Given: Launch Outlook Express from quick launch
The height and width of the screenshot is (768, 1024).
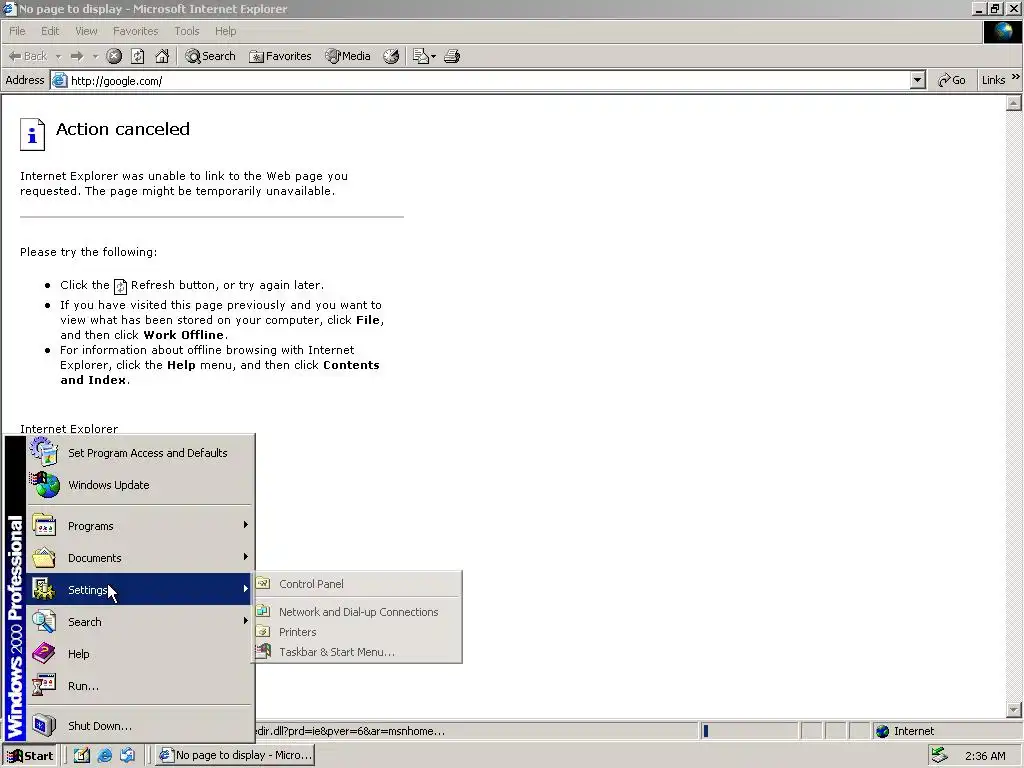Looking at the screenshot, I should click(127, 755).
